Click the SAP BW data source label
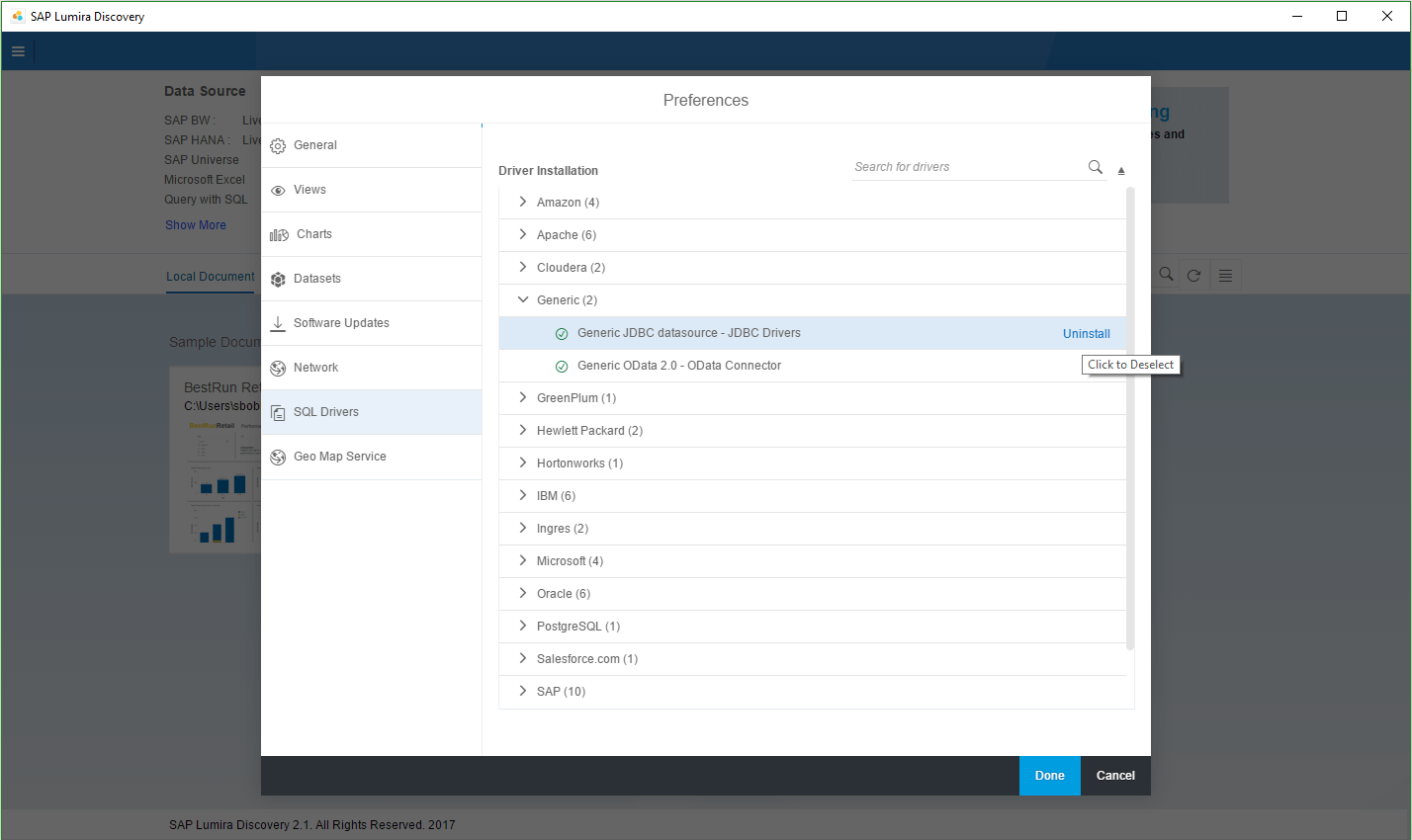Viewport: 1412px width, 840px height. point(190,121)
